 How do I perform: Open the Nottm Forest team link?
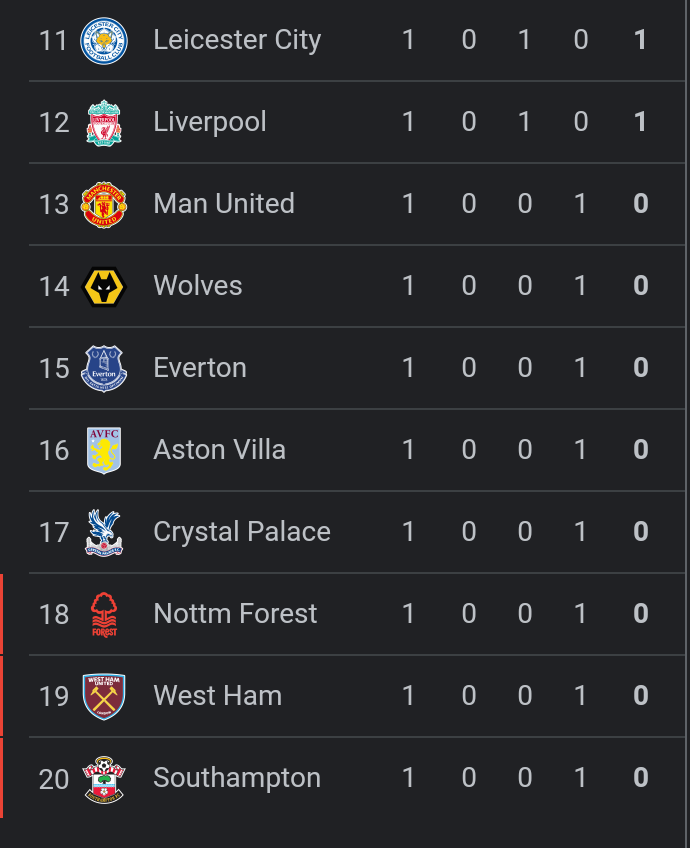pyautogui.click(x=235, y=614)
